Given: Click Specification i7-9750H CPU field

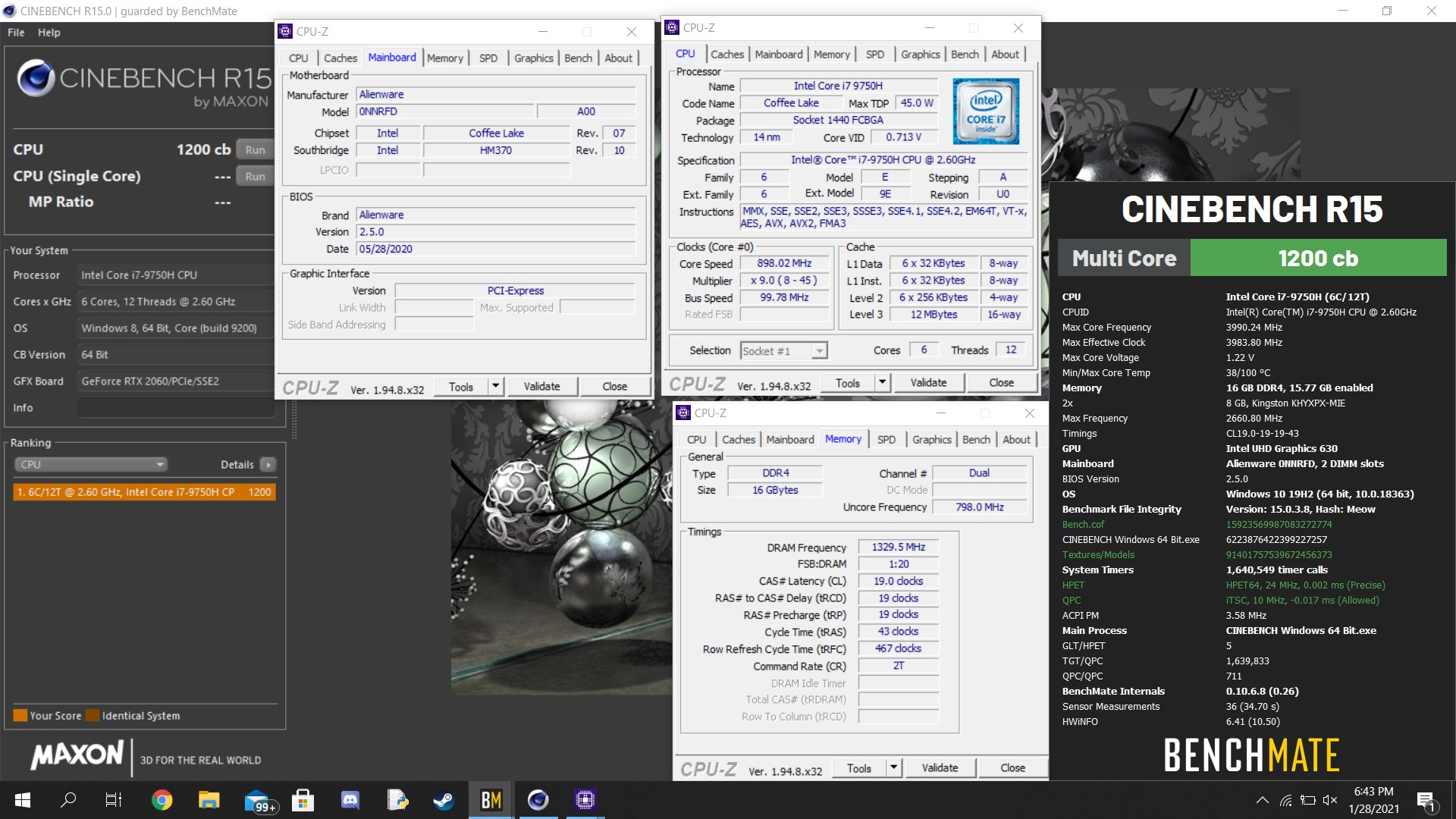Looking at the screenshot, I should [883, 160].
